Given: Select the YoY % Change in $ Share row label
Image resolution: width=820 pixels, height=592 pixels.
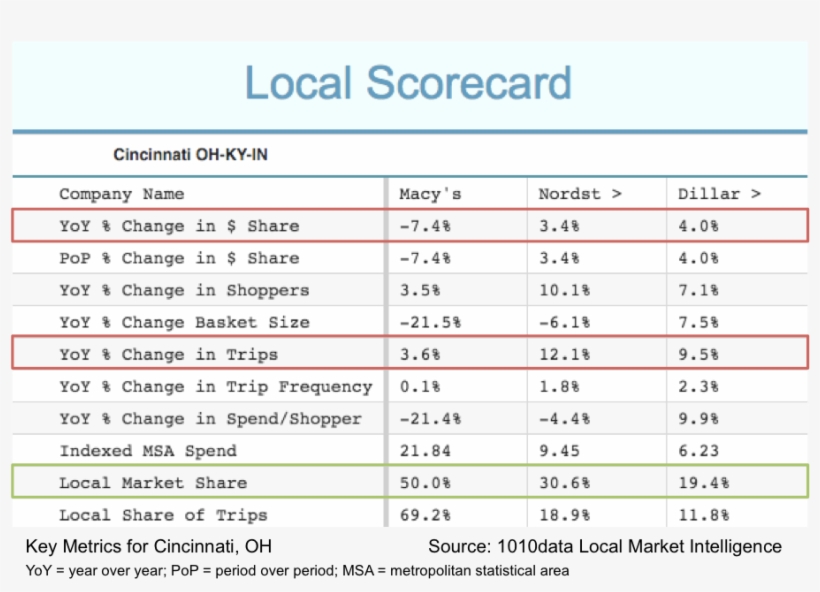Looking at the screenshot, I should (x=179, y=226).
